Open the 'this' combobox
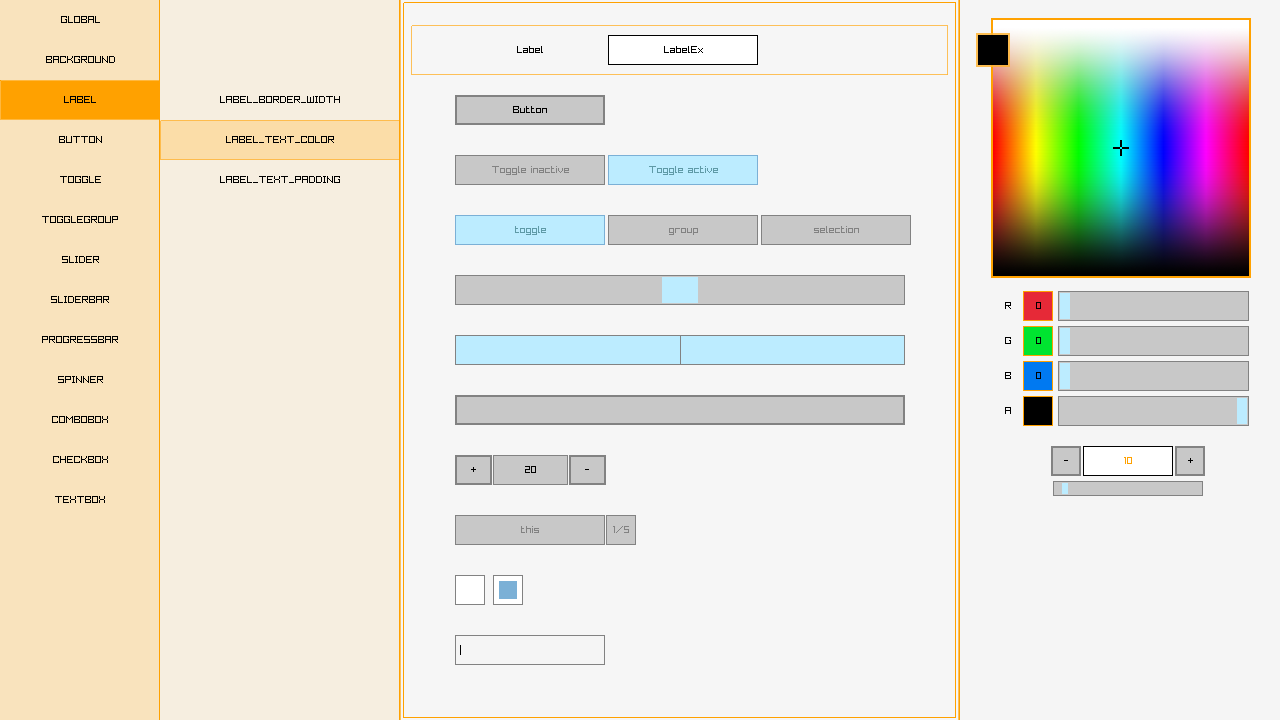1280x720 pixels. point(530,530)
